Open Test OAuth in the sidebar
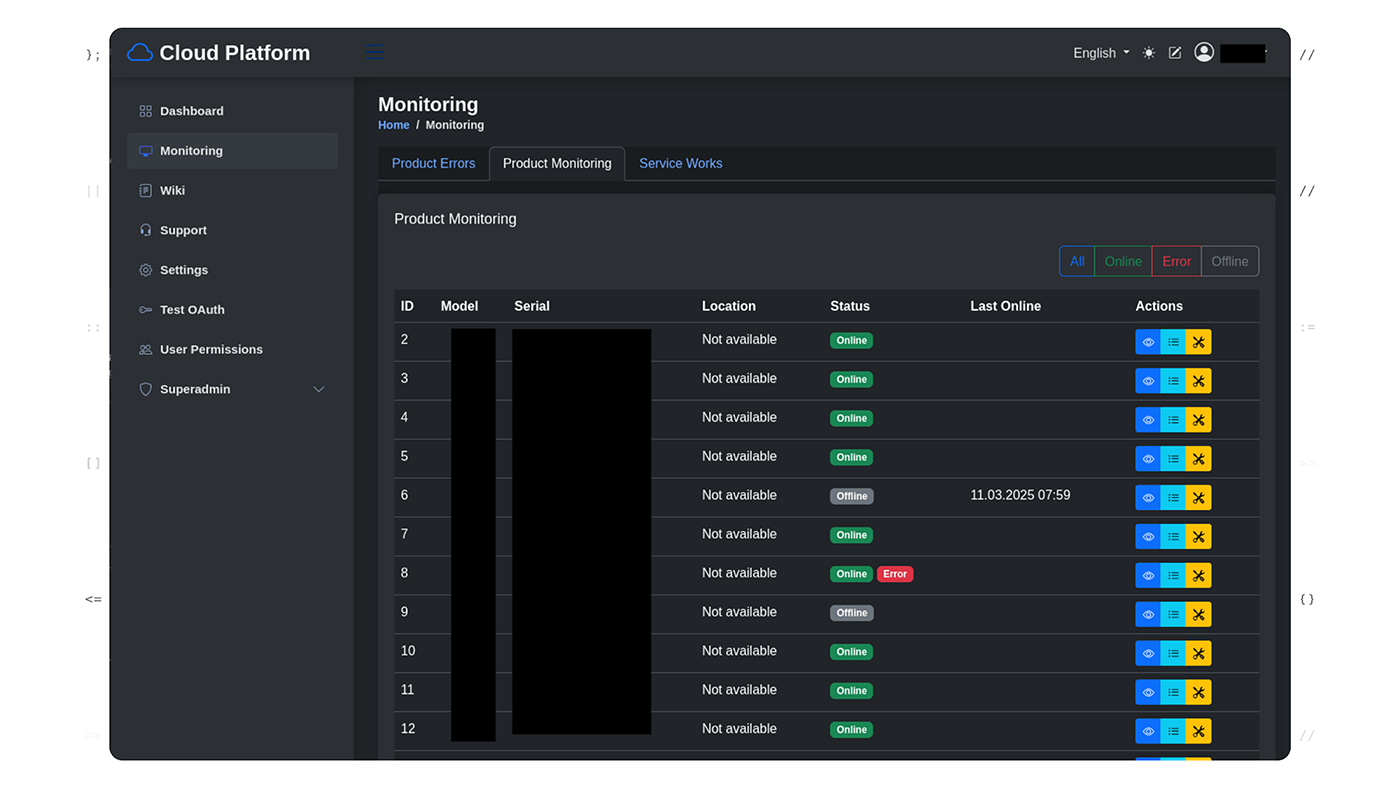The width and height of the screenshot is (1400, 788). [x=232, y=310]
